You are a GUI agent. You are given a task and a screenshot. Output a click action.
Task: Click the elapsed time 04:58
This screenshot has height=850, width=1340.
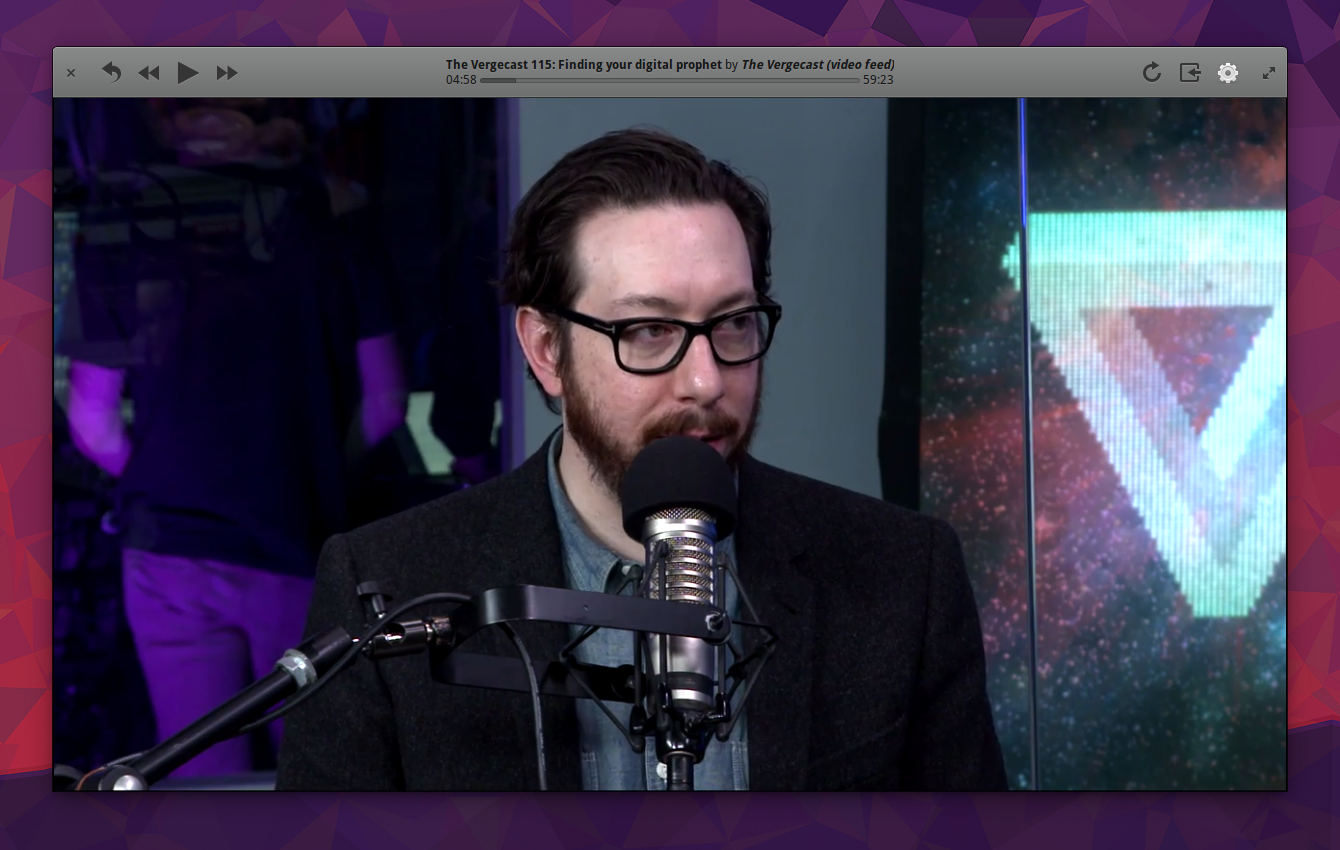pos(461,80)
